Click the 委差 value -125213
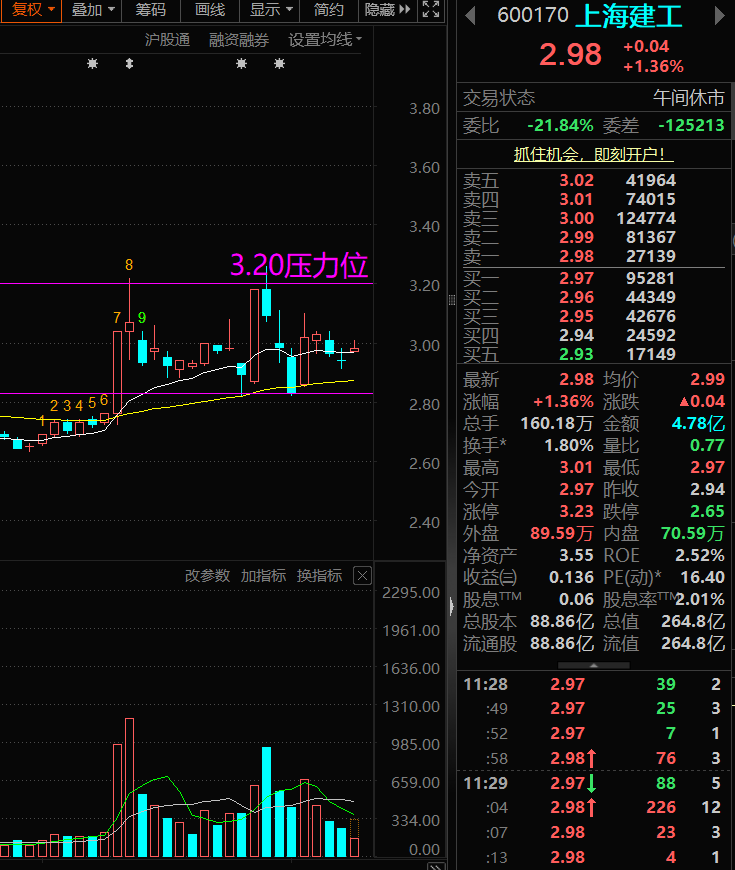735x870 pixels. pyautogui.click(x=691, y=125)
